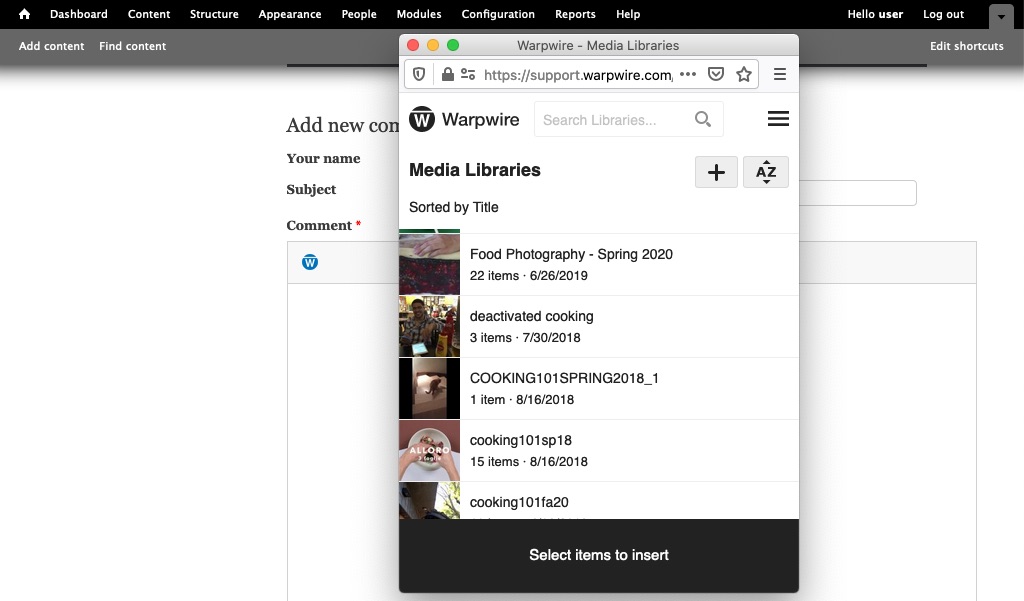
Task: Open the Structure menu
Action: click(x=214, y=14)
